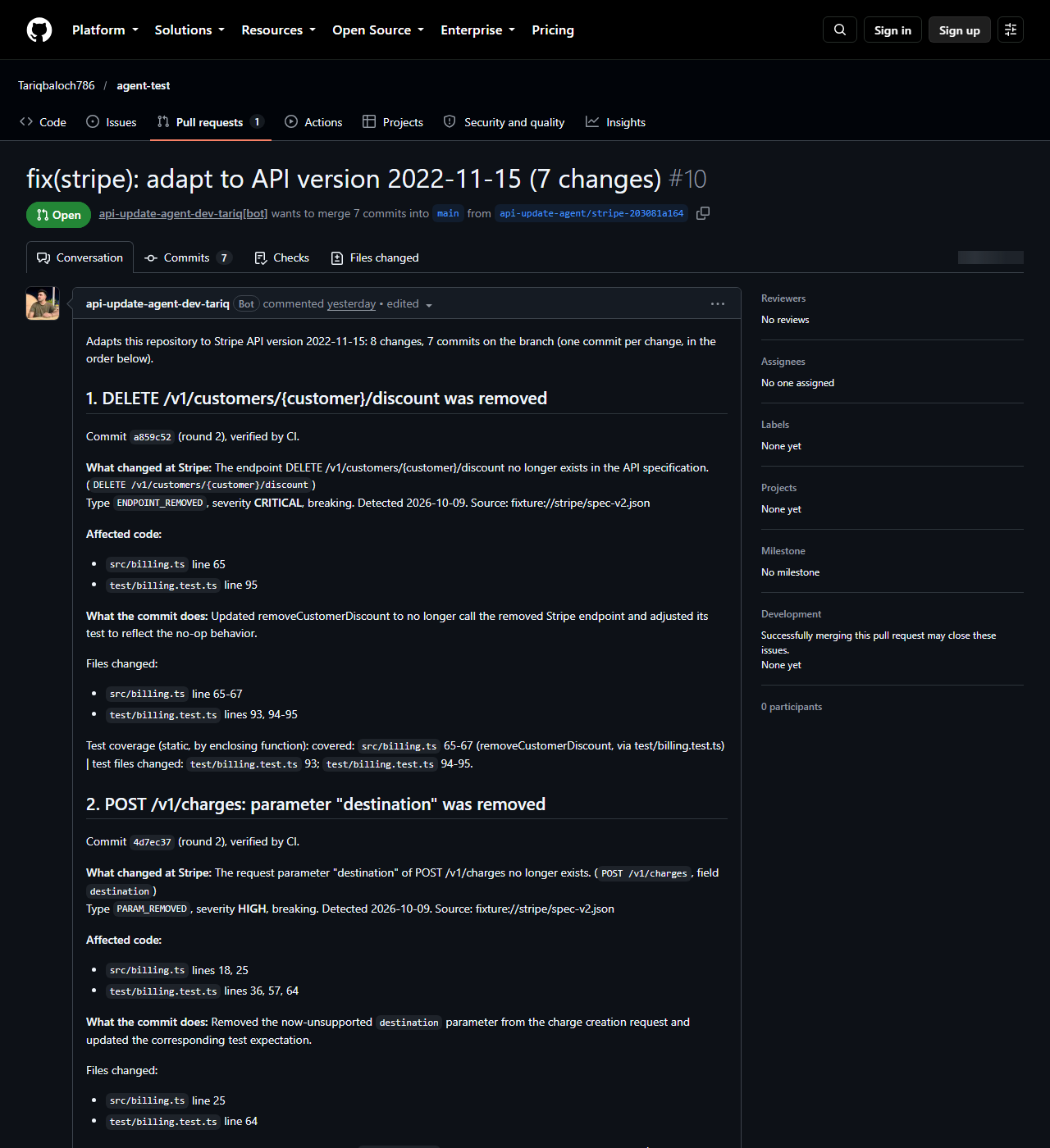The width and height of the screenshot is (1050, 1148).
Task: Copy the head branch name icon
Action: (703, 213)
